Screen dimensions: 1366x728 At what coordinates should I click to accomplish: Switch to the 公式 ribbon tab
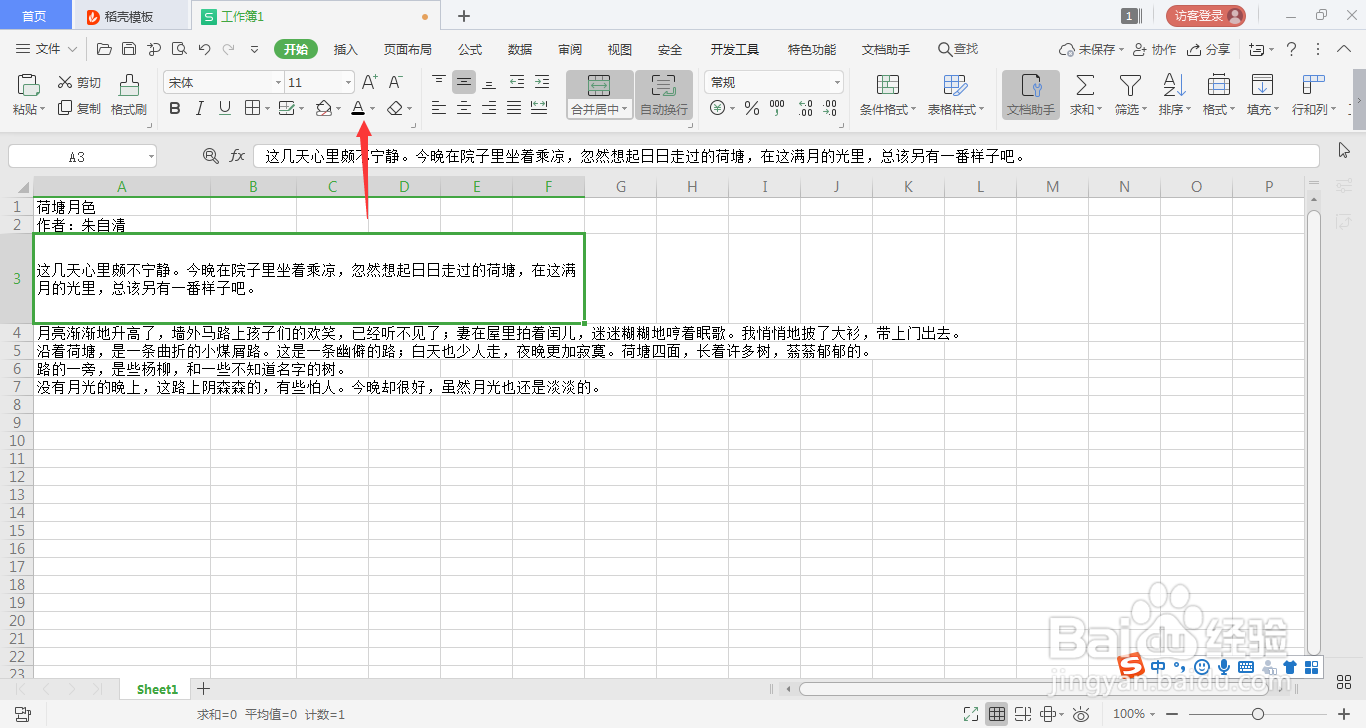[470, 49]
